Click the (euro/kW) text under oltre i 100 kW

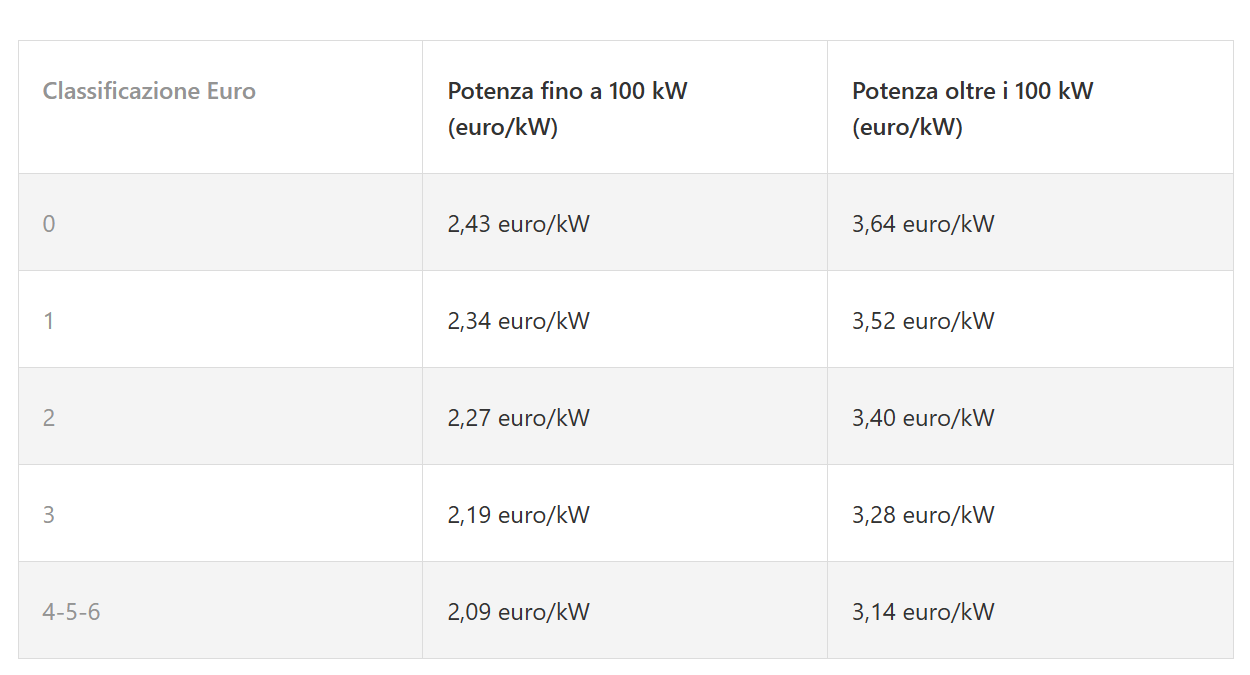[x=907, y=128]
